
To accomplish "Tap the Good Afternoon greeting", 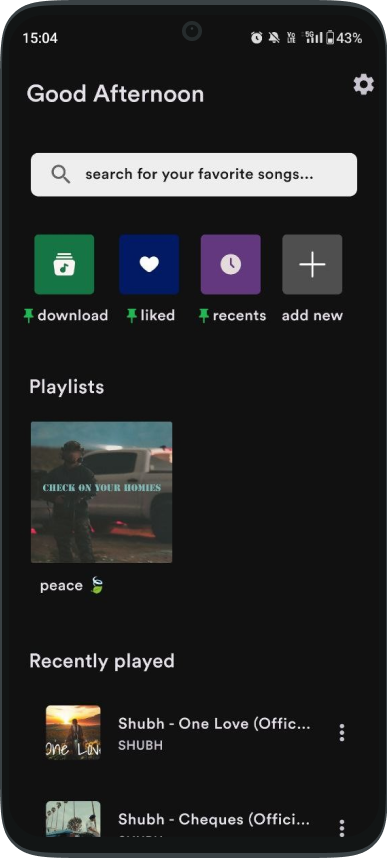I will 115,94.
